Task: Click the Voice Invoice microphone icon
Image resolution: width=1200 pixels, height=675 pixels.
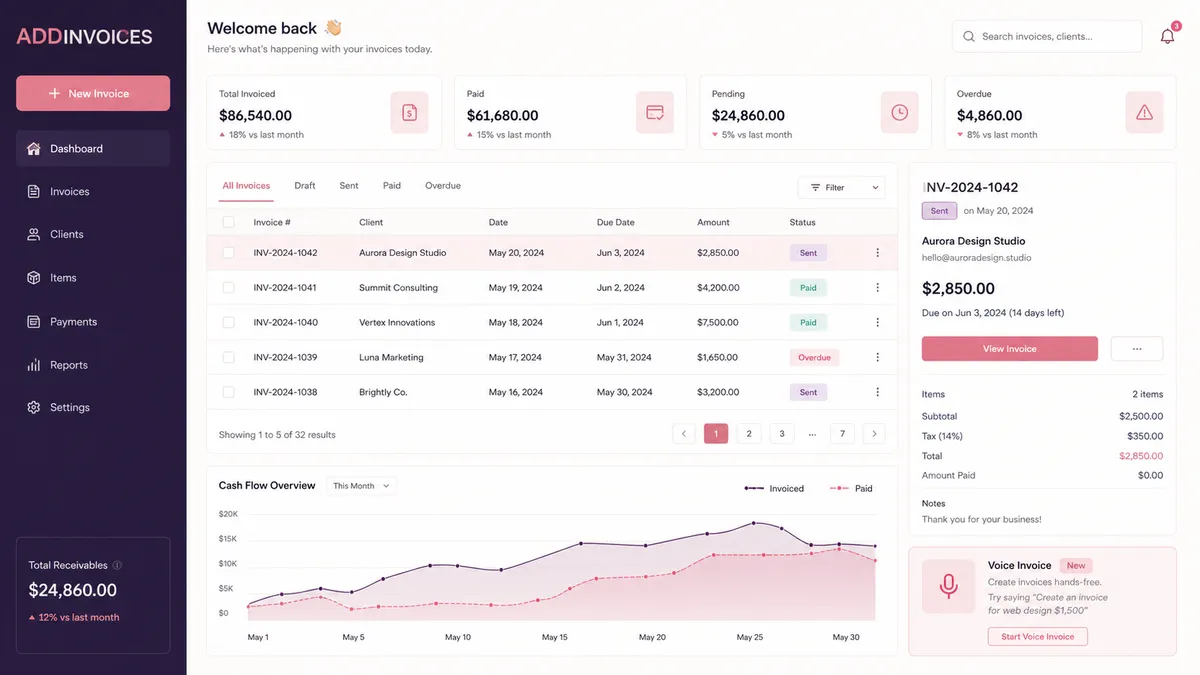Action: [948, 586]
